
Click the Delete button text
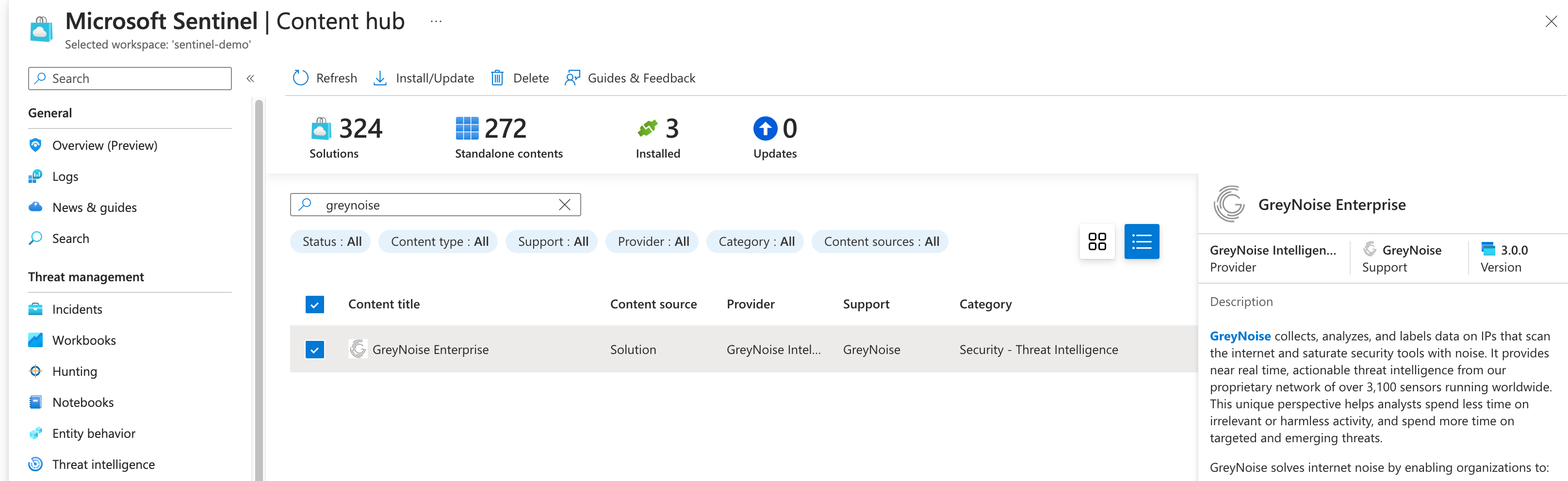(531, 78)
